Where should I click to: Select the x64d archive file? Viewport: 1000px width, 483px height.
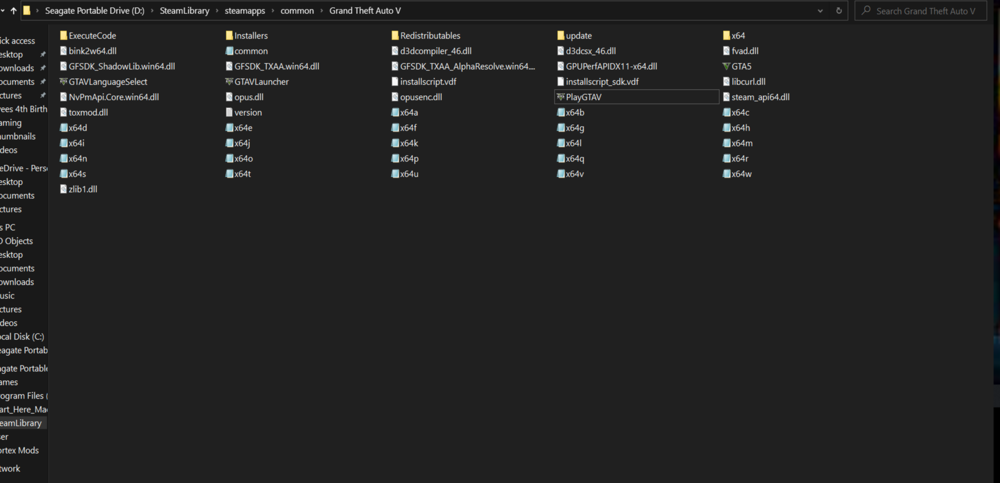click(73, 128)
